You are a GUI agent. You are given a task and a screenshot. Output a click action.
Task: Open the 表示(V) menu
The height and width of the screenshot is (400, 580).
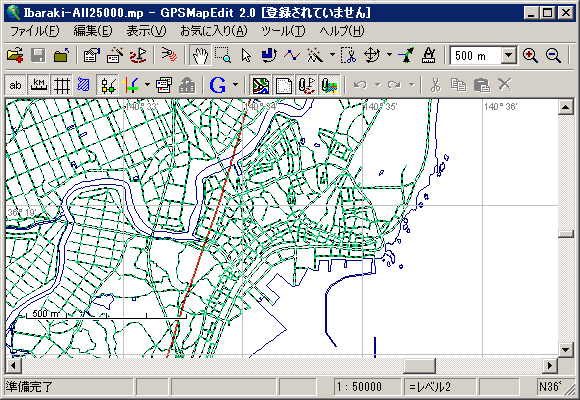coord(146,31)
